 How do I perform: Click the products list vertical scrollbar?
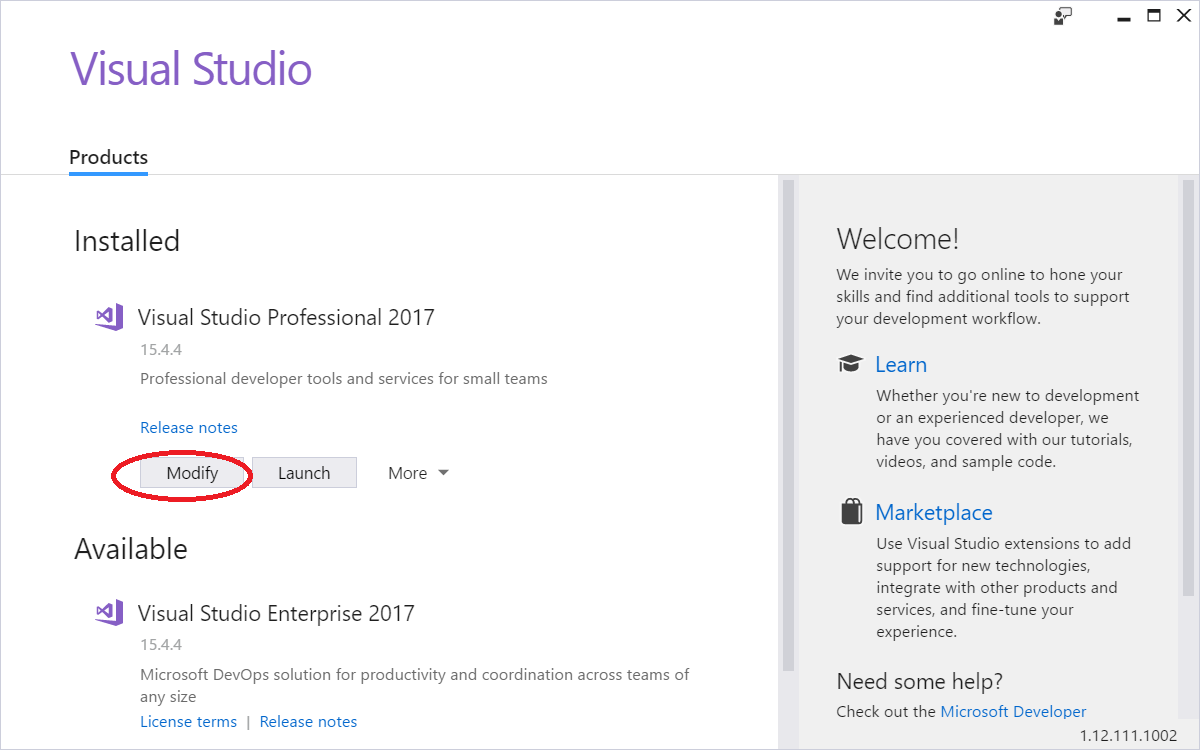pos(788,425)
